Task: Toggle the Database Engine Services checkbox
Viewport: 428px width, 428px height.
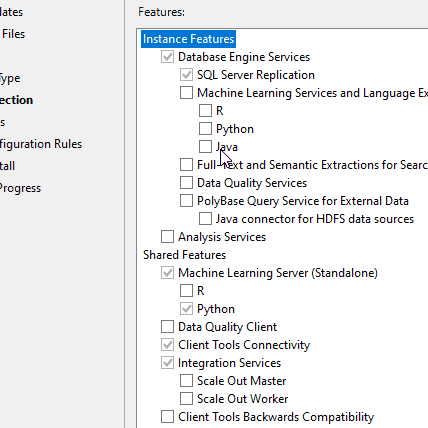Action: click(x=167, y=57)
